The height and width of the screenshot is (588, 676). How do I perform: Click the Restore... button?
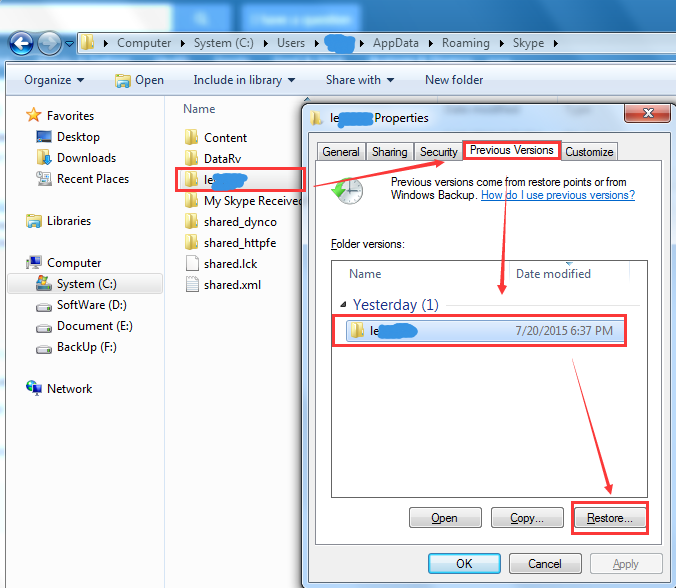tap(609, 518)
